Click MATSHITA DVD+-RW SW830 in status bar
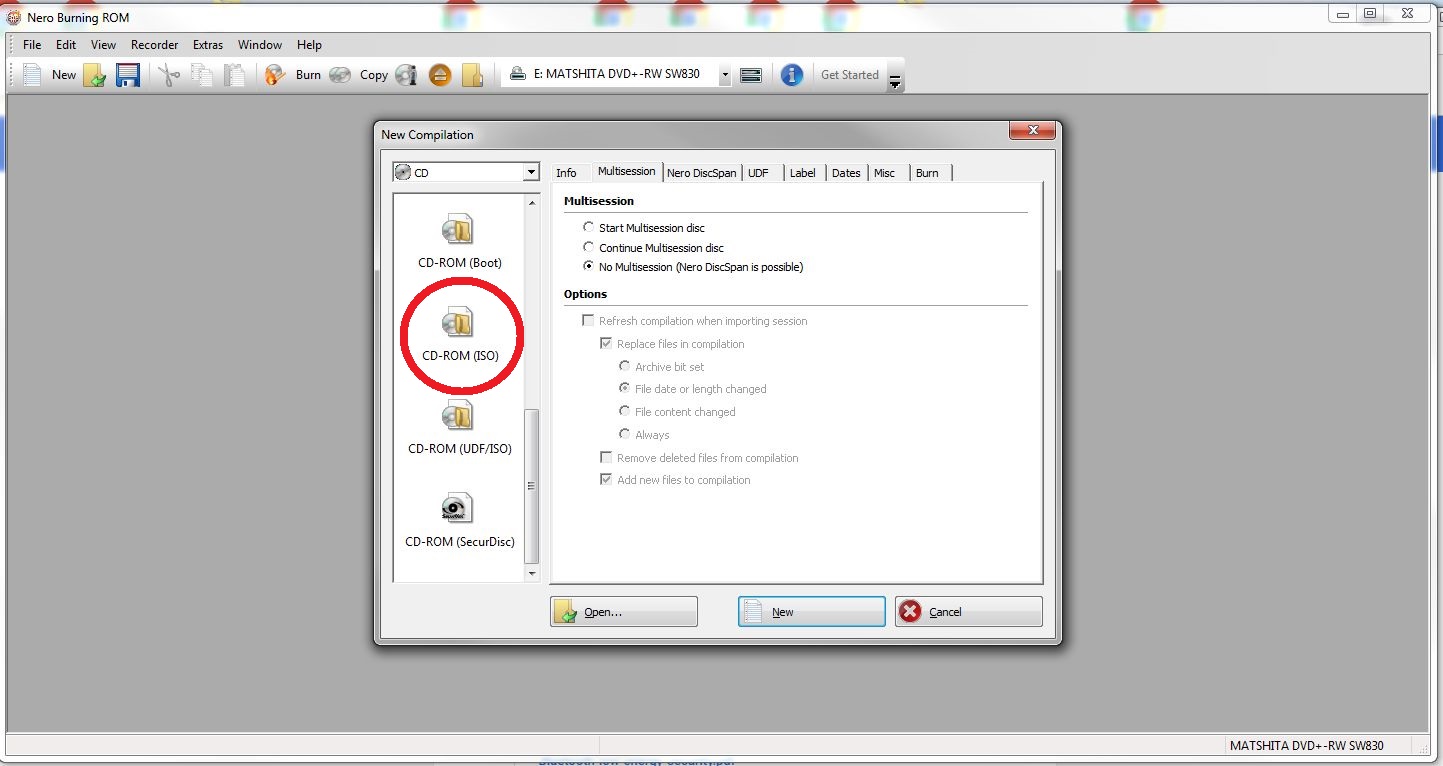This screenshot has width=1443, height=766. point(1306,746)
